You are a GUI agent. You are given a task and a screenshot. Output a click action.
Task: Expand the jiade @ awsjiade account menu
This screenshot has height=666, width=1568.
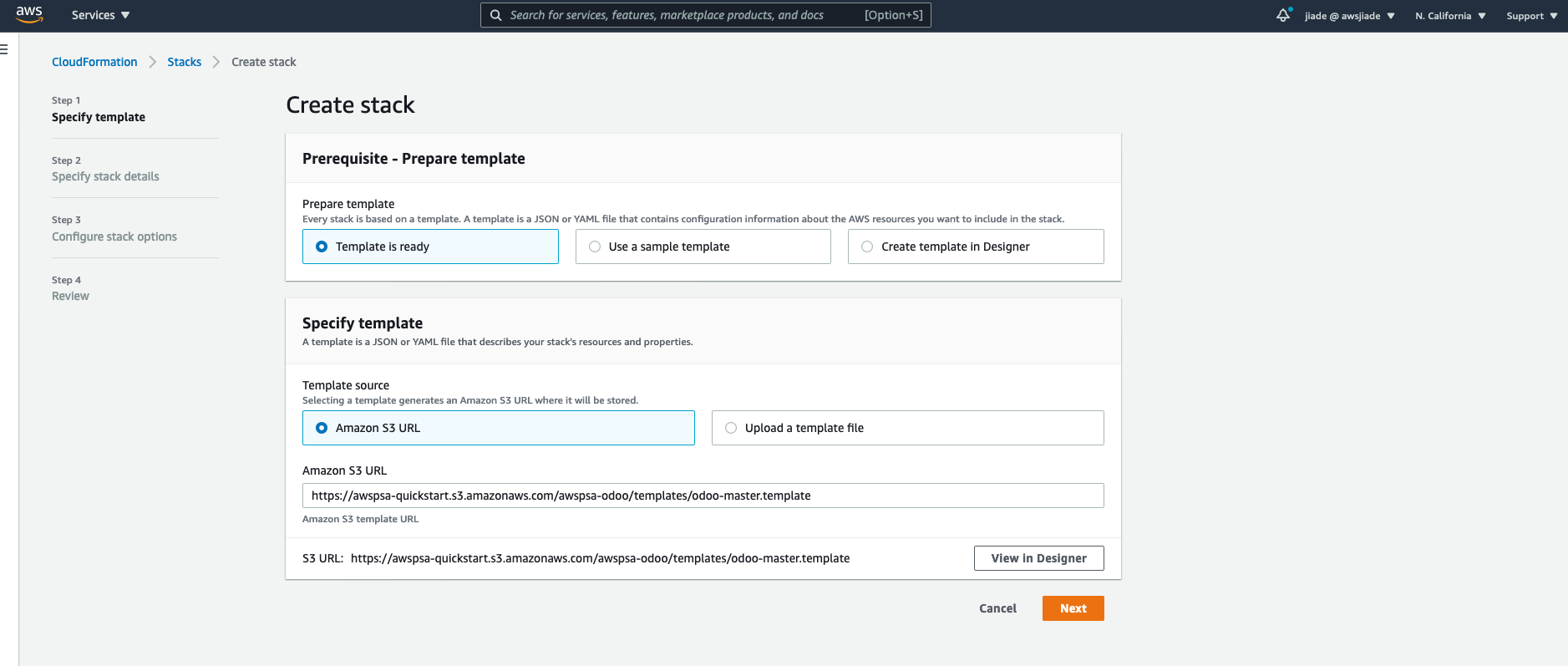click(1349, 16)
